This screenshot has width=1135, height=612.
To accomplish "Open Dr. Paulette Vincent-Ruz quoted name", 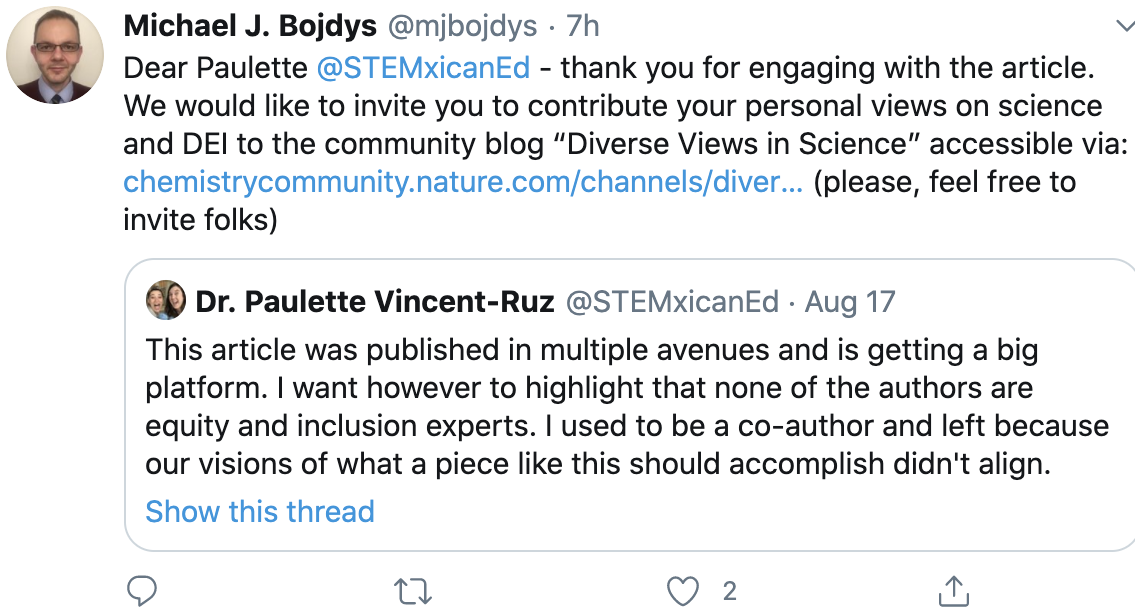I will [375, 301].
